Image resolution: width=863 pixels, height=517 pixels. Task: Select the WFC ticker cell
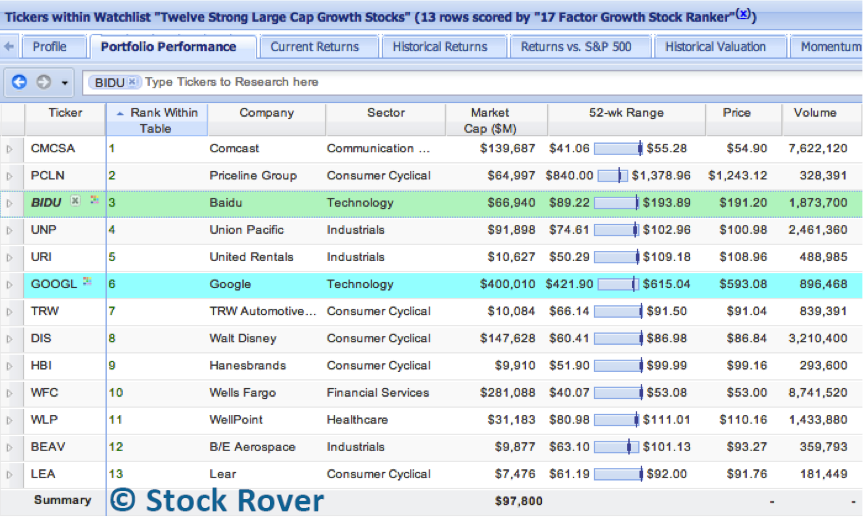tap(65, 393)
